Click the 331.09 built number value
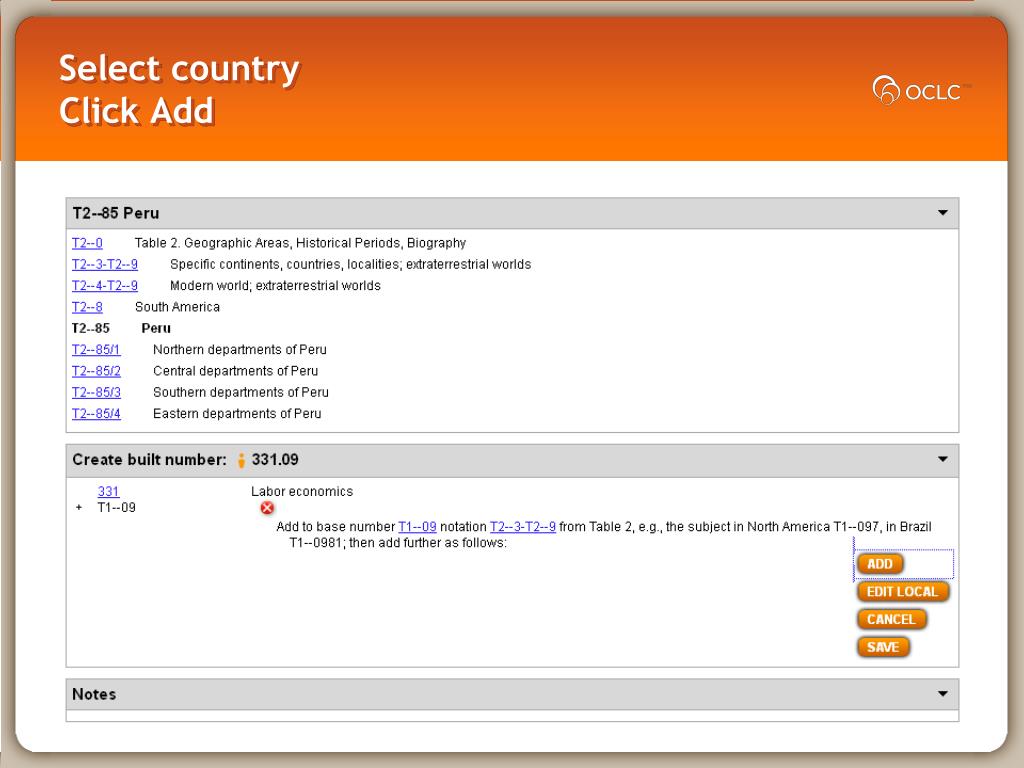Screen dimensions: 1024x768 275,460
